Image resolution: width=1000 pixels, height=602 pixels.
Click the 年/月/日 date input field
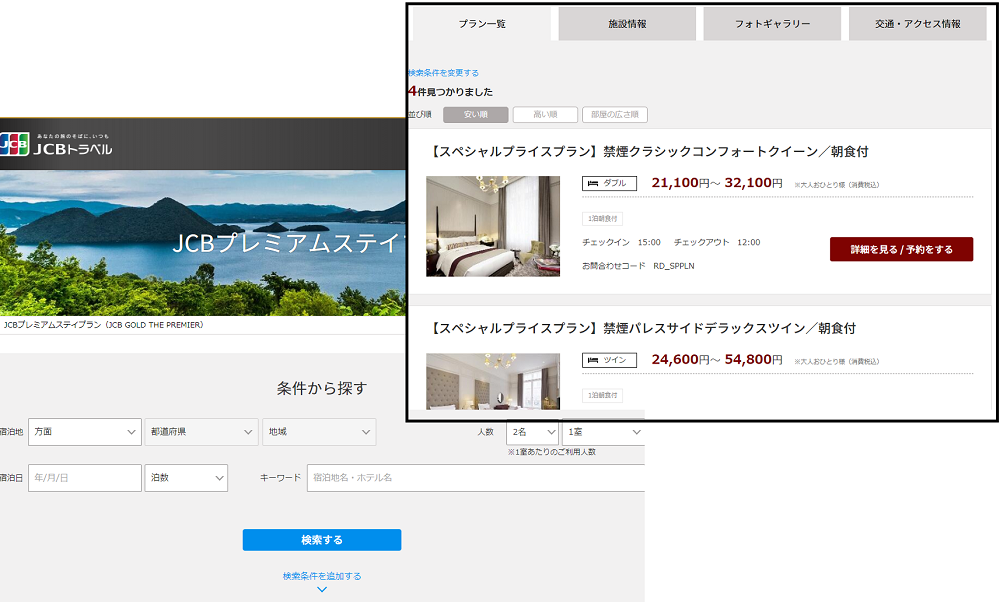85,478
